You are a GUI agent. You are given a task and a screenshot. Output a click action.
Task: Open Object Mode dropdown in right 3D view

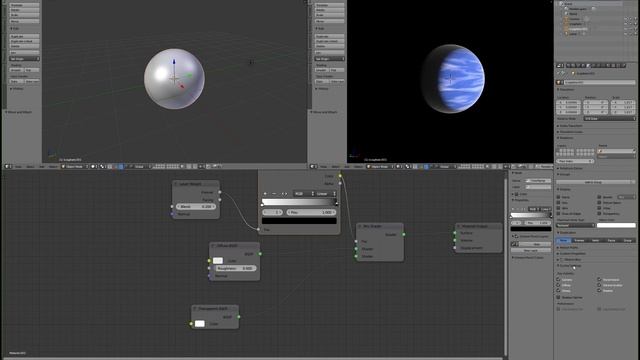380,167
